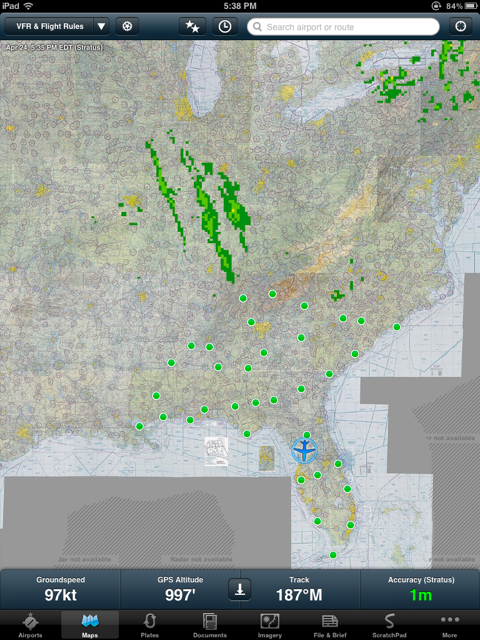This screenshot has height=640, width=480.
Task: Open the Plates tab
Action: [149, 625]
